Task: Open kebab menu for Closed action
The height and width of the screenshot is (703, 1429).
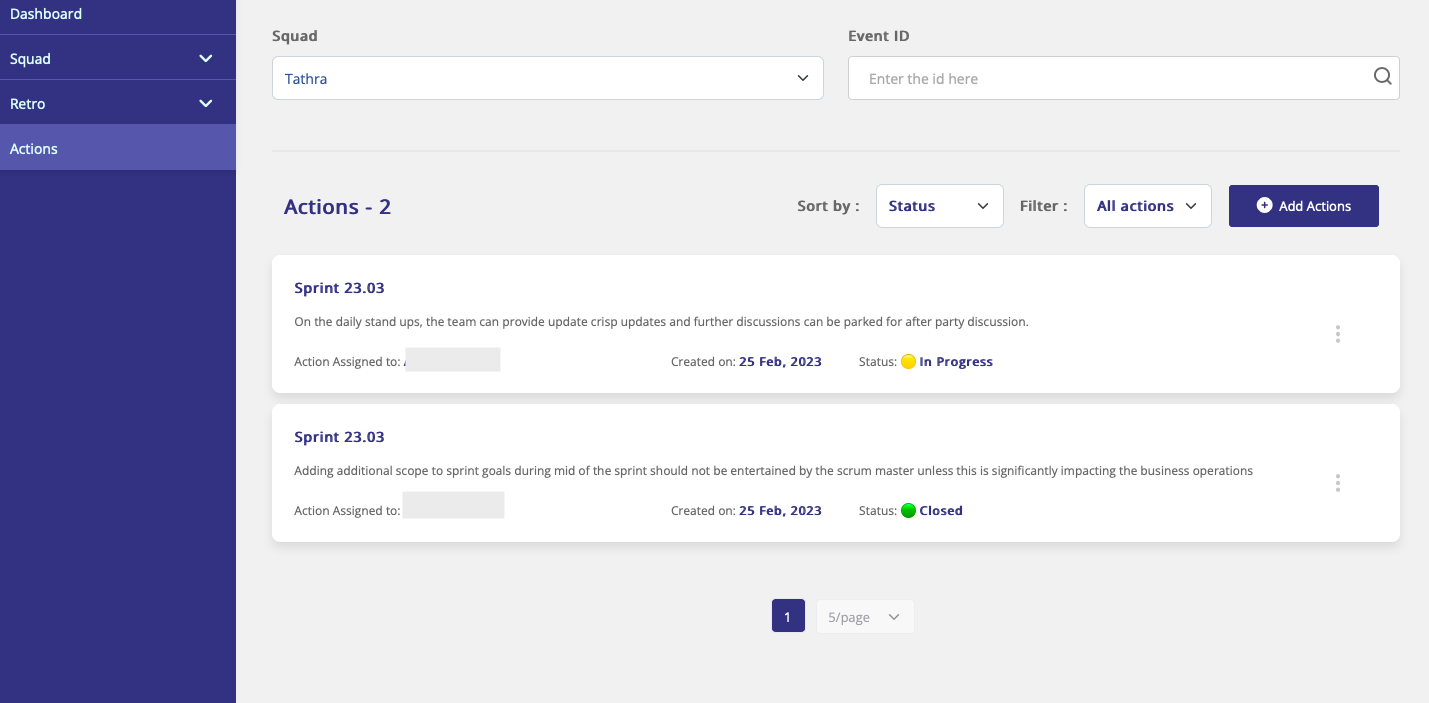Action: 1337,483
